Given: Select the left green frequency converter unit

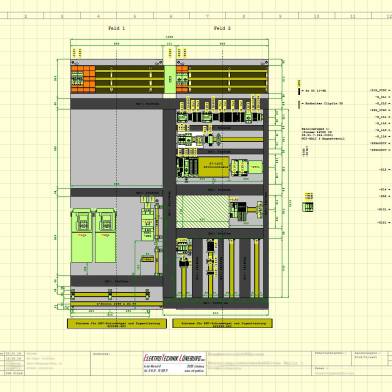Looking at the screenshot, I should coord(82,236).
